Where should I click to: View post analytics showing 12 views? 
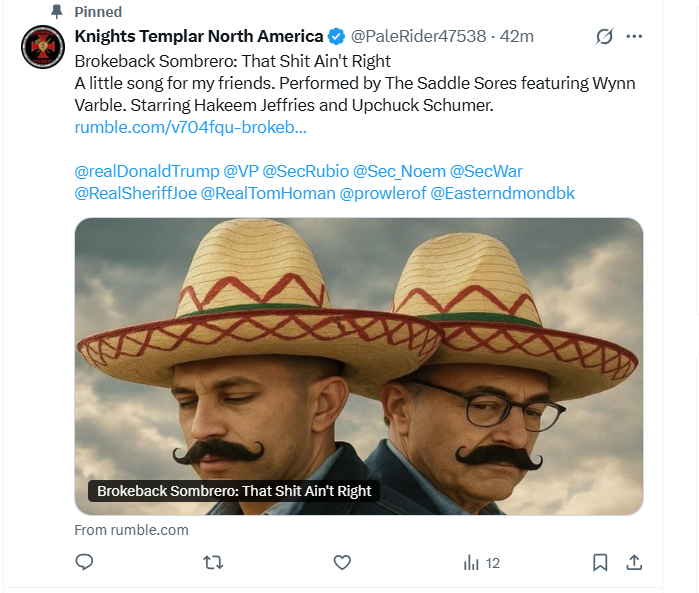(481, 563)
